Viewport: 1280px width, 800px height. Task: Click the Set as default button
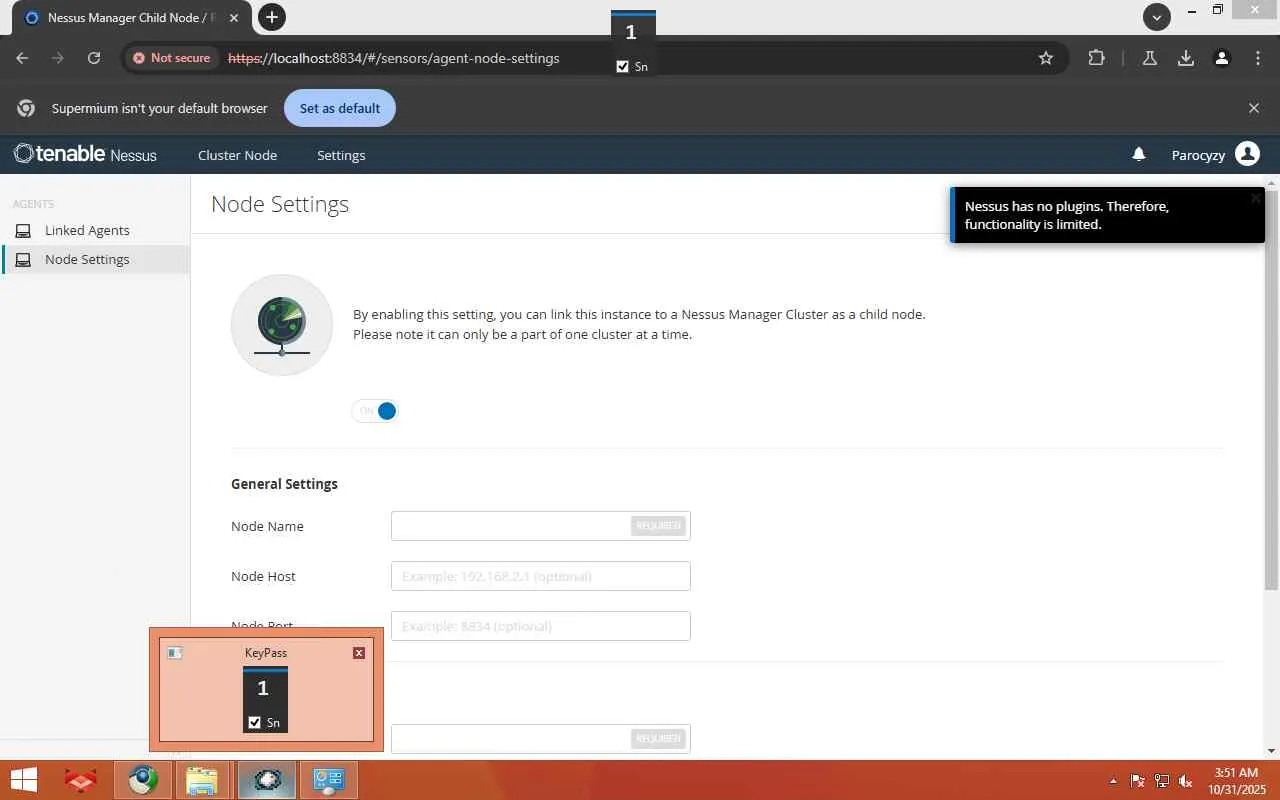[340, 108]
